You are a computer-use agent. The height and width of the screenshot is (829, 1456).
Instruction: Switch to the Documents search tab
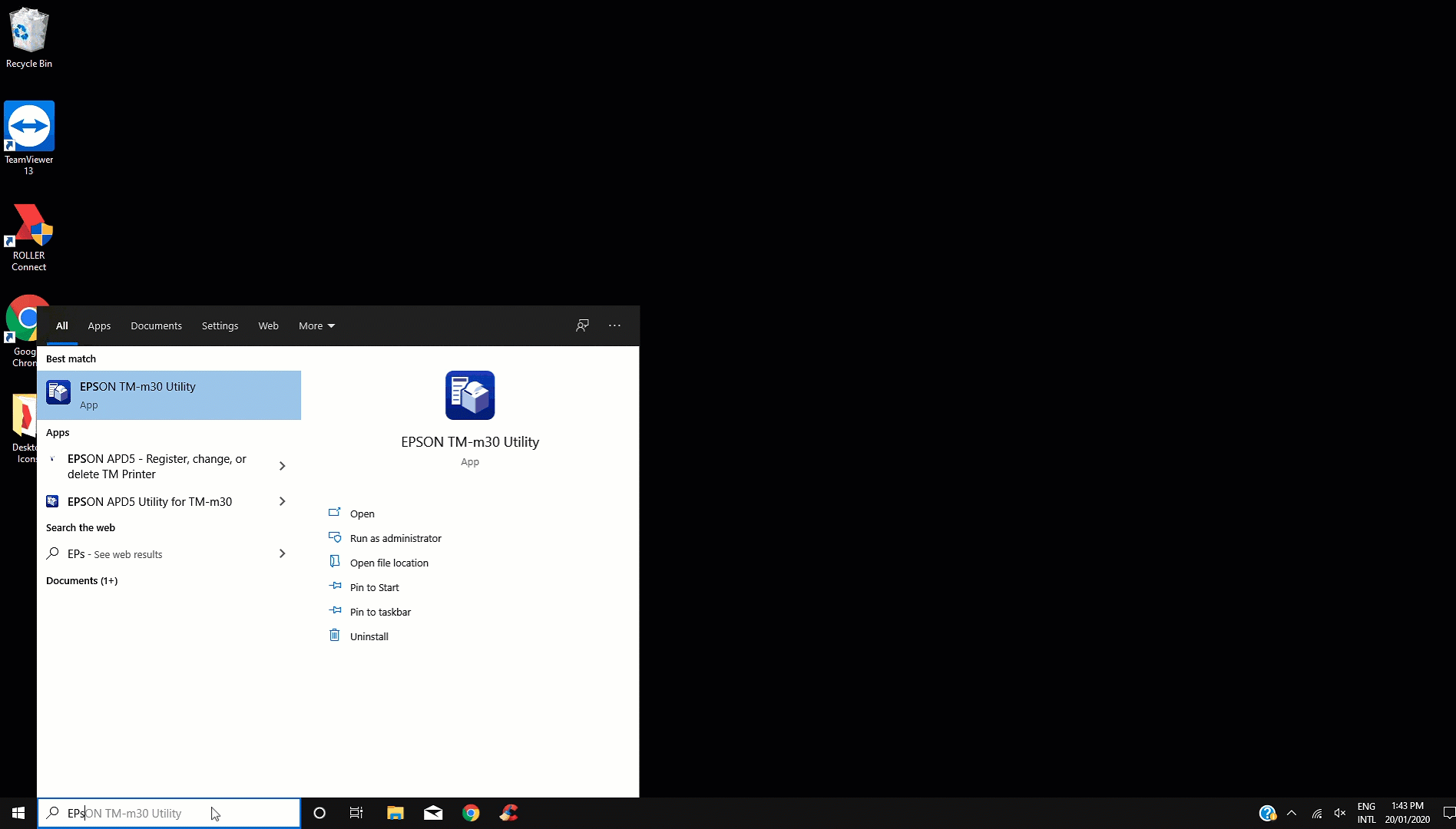click(156, 325)
